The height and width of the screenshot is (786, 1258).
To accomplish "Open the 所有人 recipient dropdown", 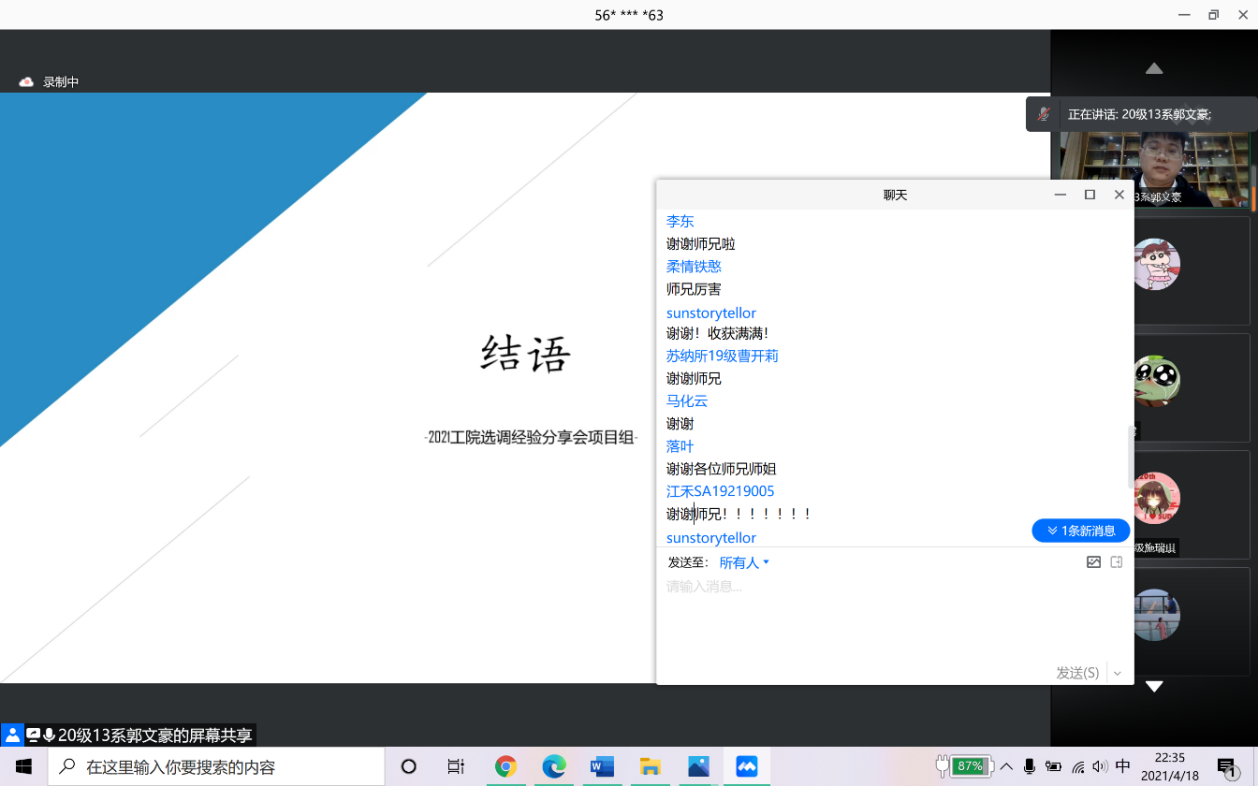I will click(x=744, y=563).
